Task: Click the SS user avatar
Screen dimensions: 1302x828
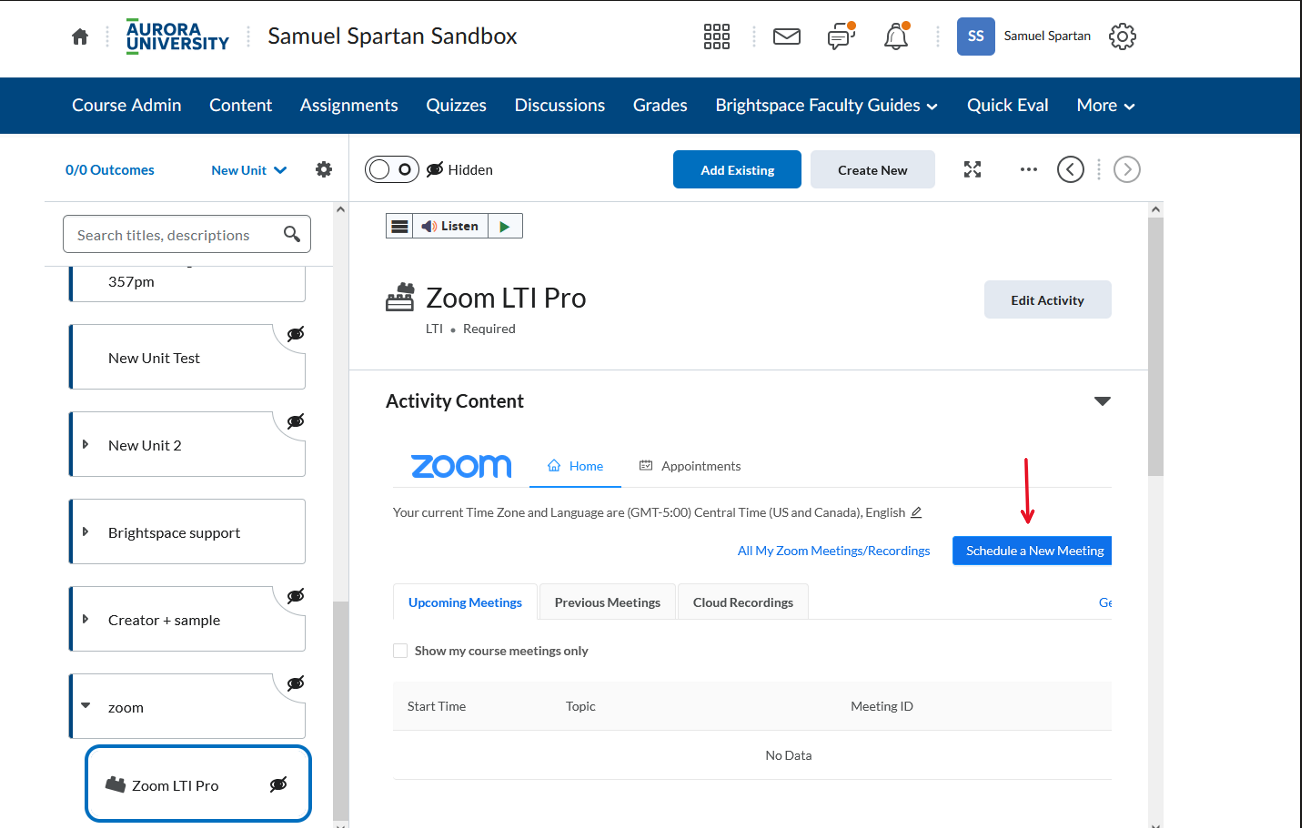Action: [976, 36]
